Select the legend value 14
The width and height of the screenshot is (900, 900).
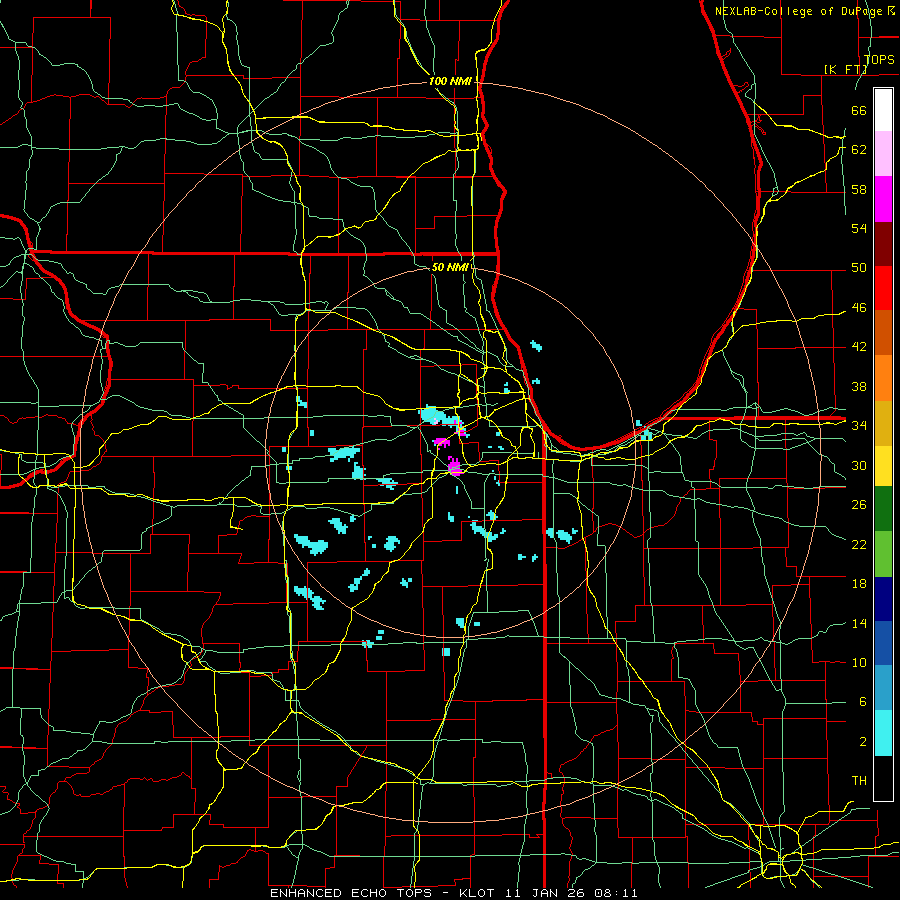859,623
